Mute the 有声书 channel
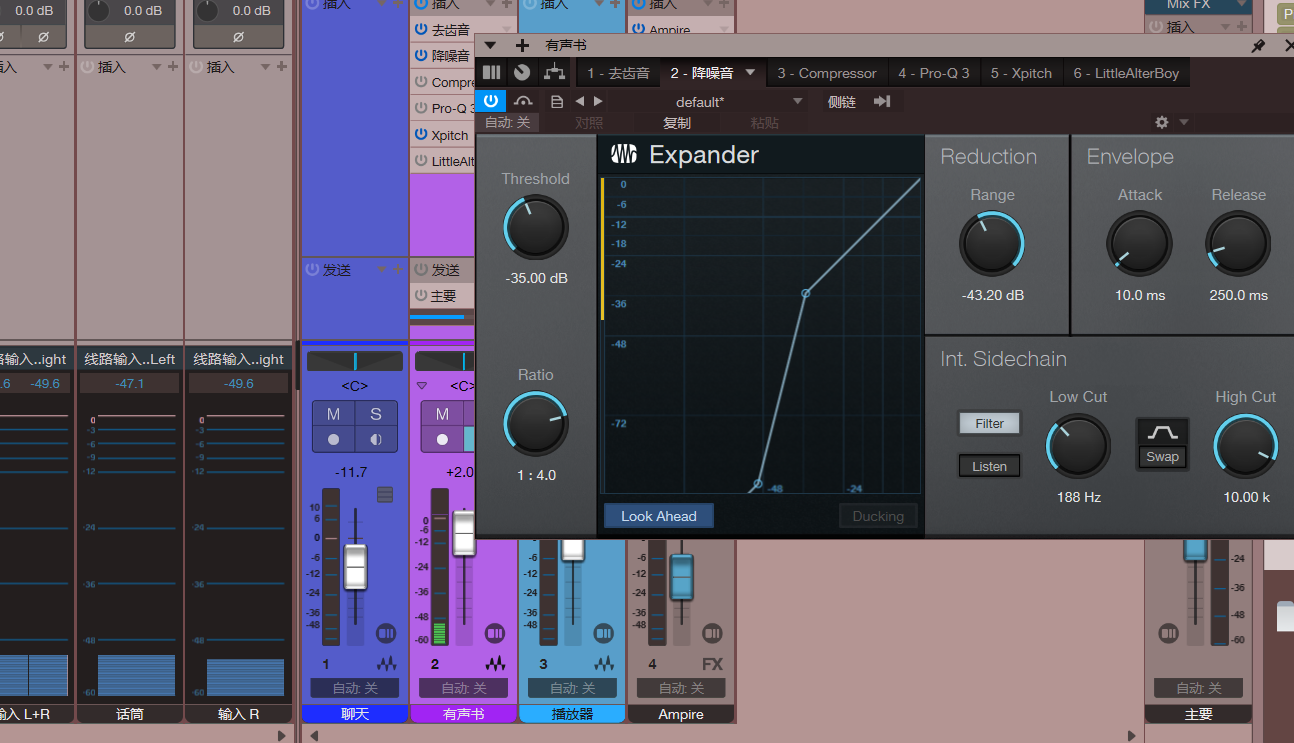The height and width of the screenshot is (743, 1294). (441, 414)
